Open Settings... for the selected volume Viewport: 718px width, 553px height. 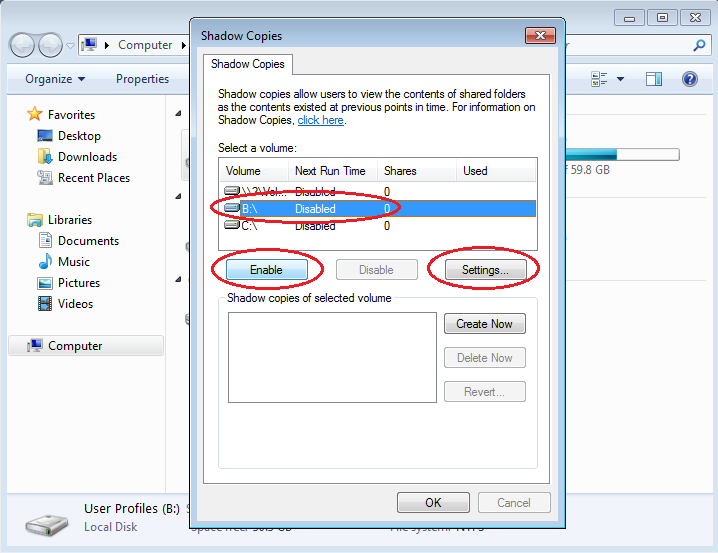click(x=485, y=270)
